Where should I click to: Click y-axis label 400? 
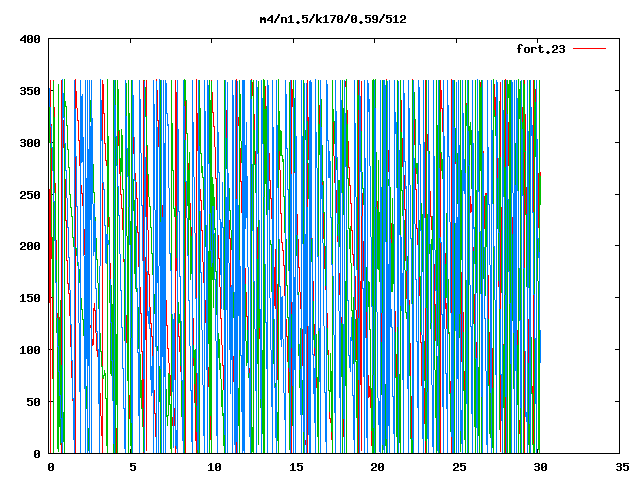pos(30,39)
